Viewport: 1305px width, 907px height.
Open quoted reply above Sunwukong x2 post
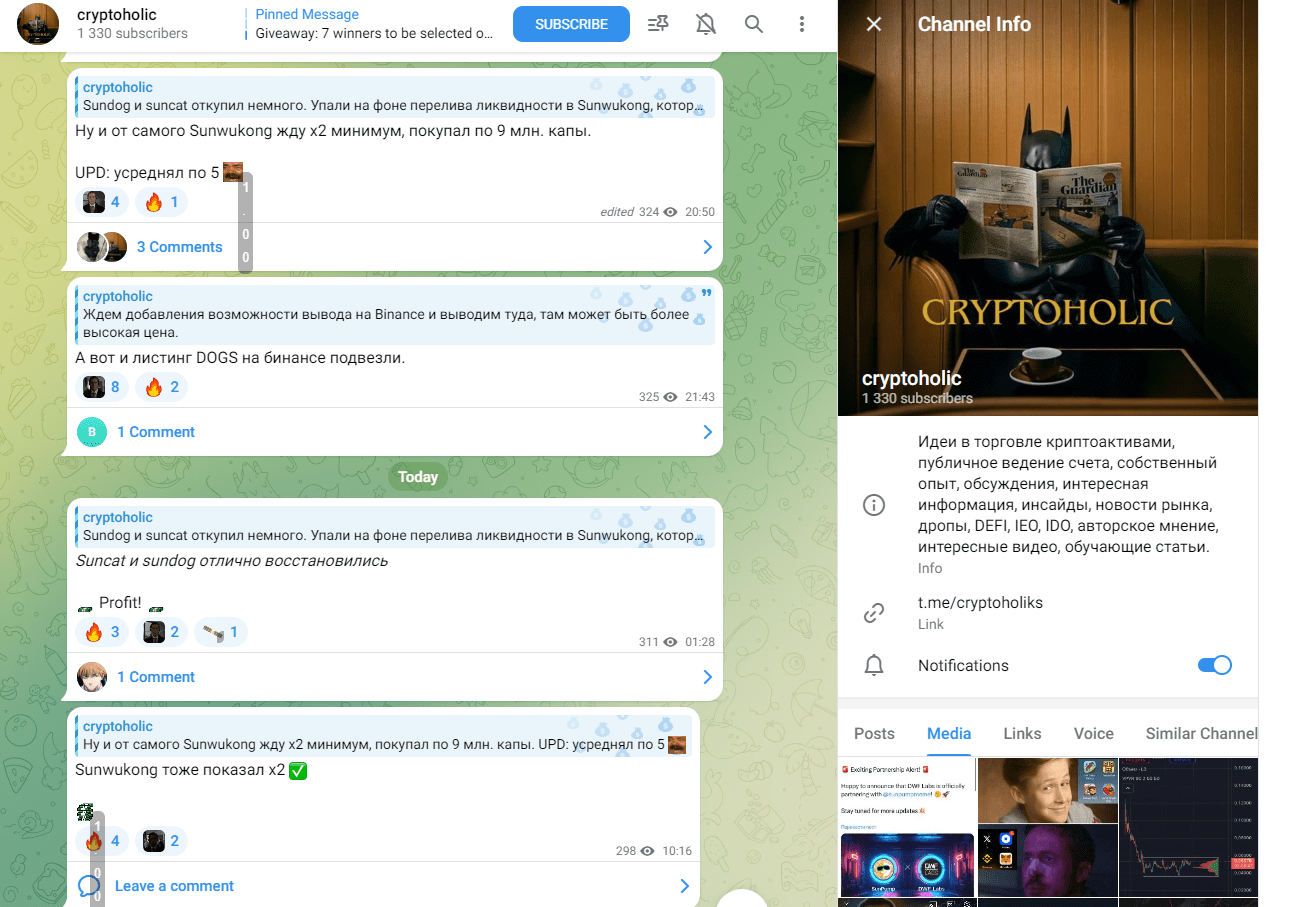coord(383,735)
